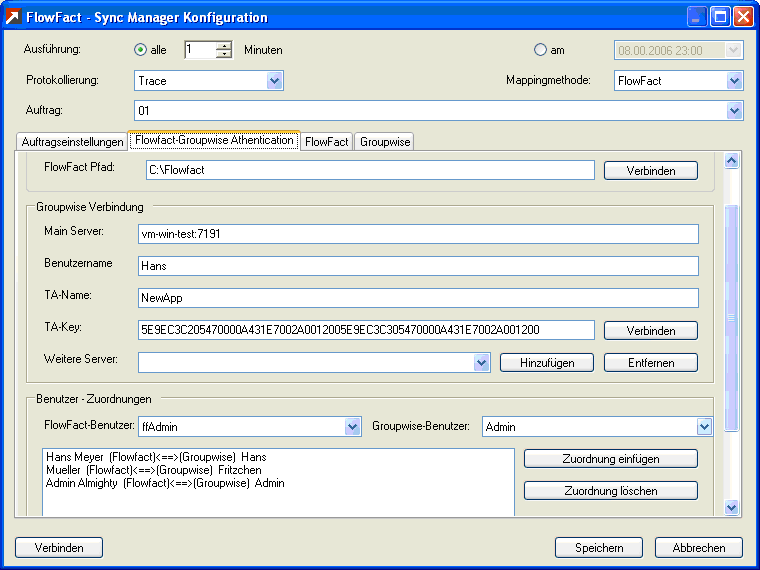The height and width of the screenshot is (570, 760).
Task: Open the Protokollierung Trace dropdown
Action: (x=275, y=81)
